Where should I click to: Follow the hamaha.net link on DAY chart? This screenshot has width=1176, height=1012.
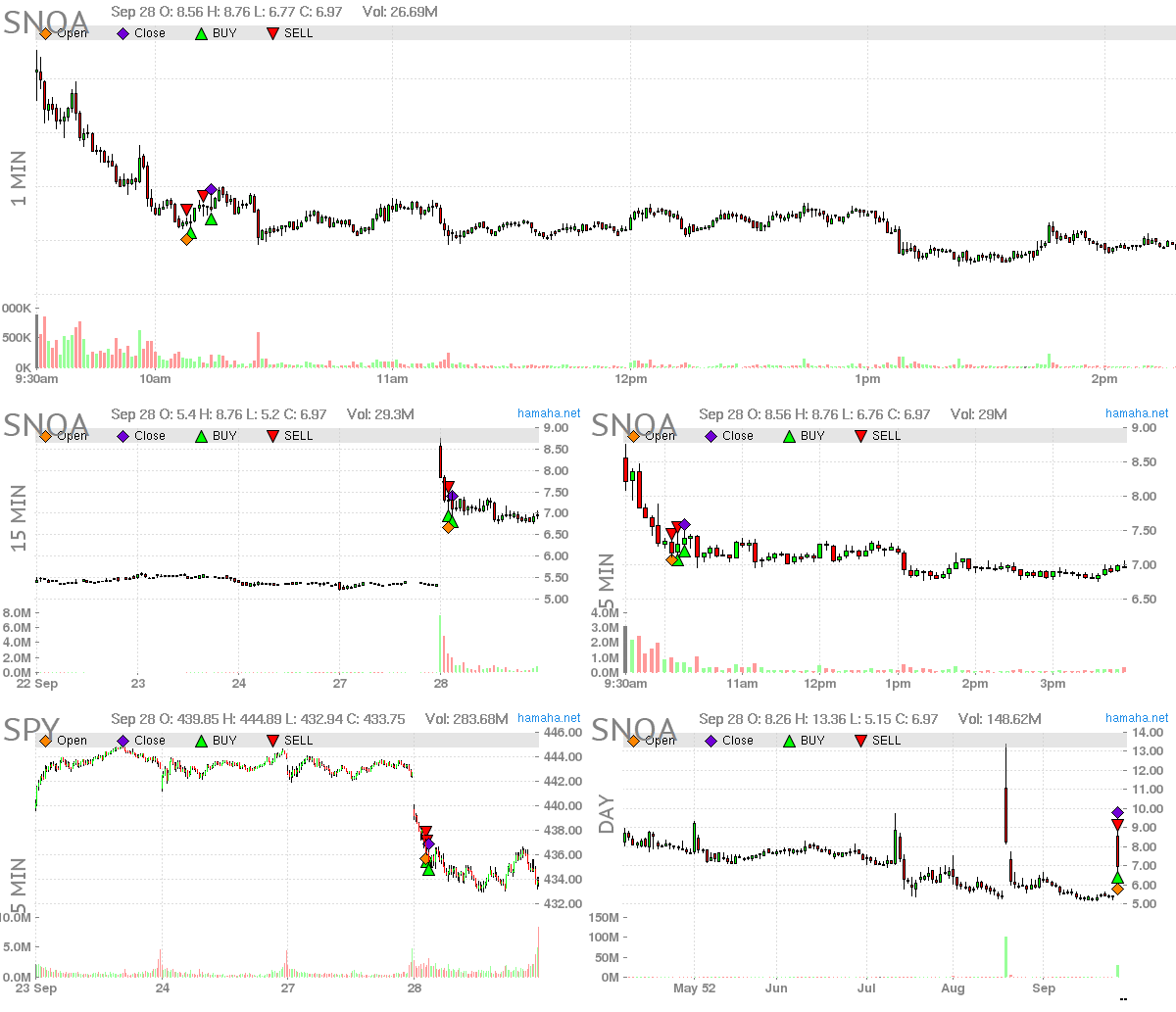[1137, 718]
